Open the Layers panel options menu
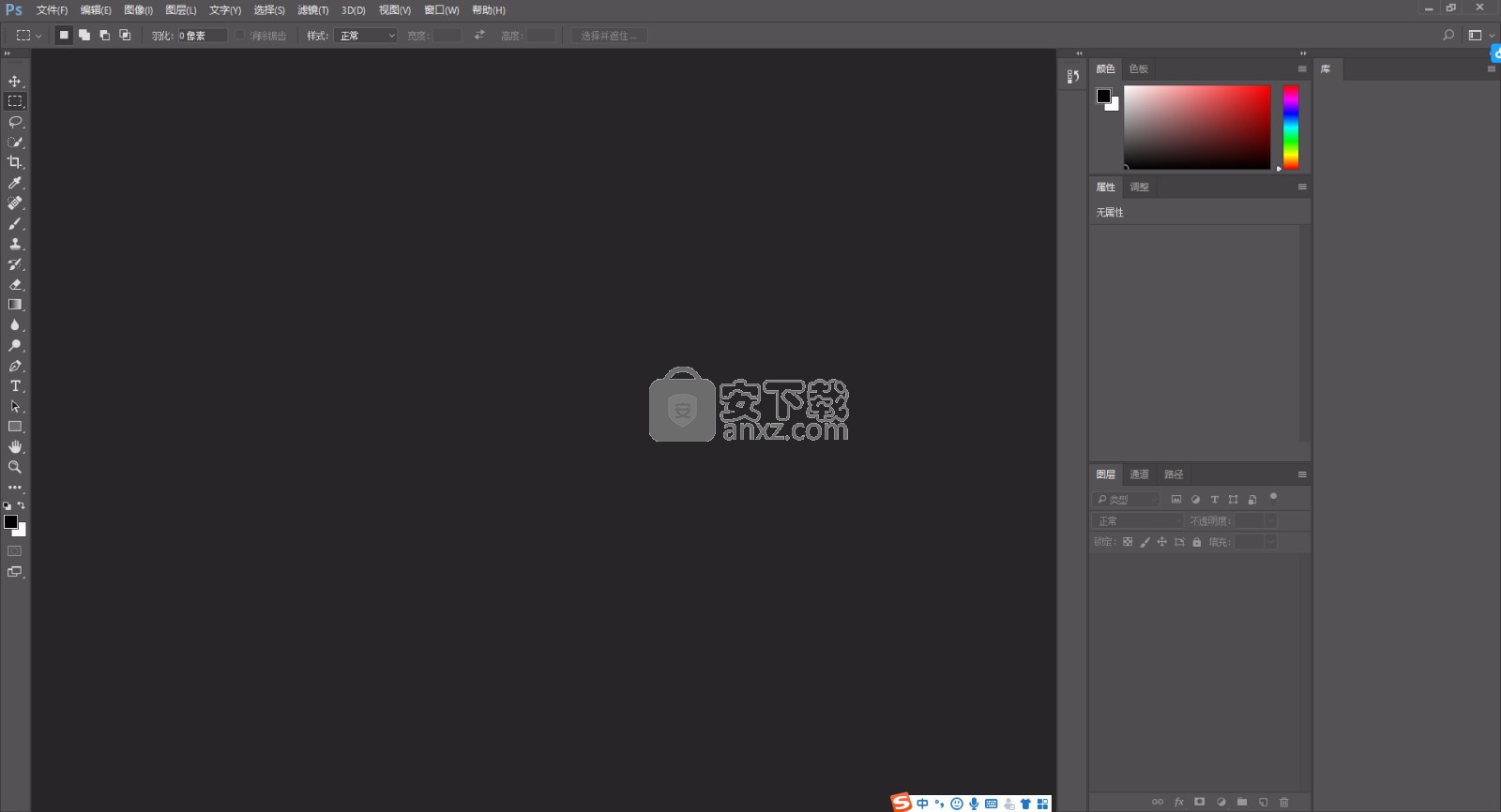The image size is (1501, 812). [1302, 474]
